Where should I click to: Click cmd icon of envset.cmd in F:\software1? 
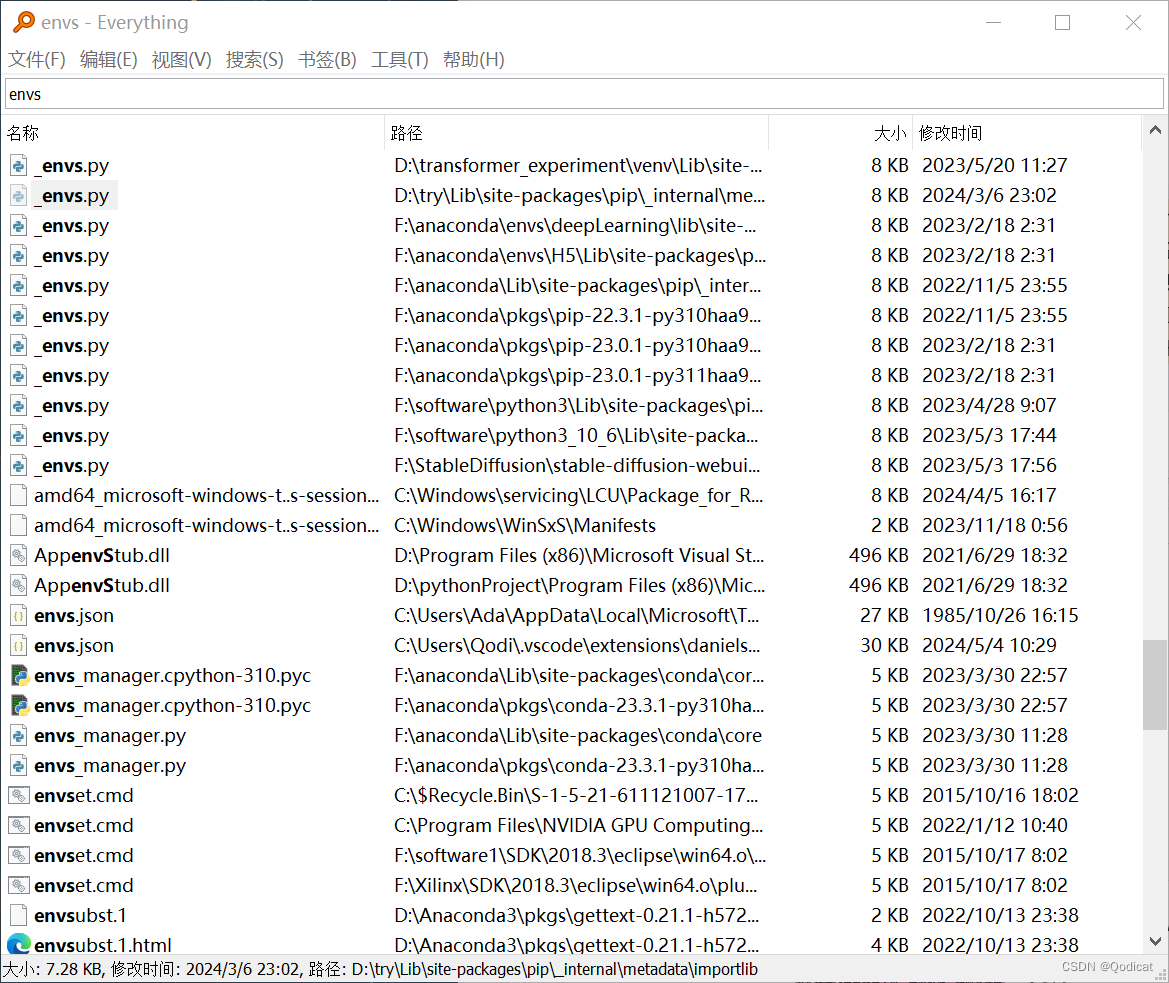(19, 856)
